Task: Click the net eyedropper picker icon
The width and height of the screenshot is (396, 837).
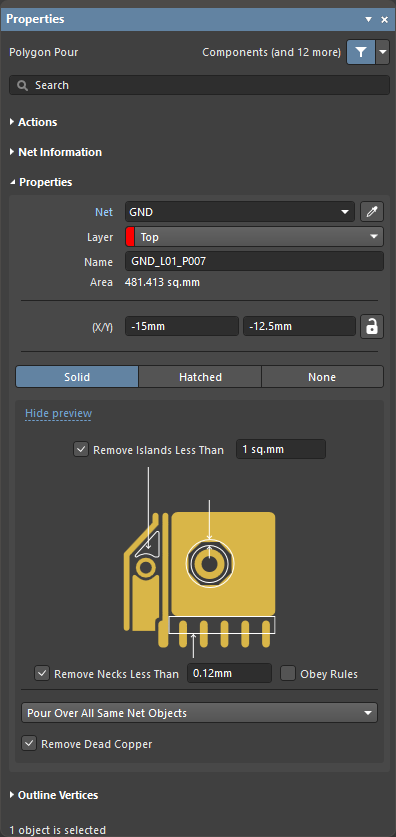Action: pos(371,212)
